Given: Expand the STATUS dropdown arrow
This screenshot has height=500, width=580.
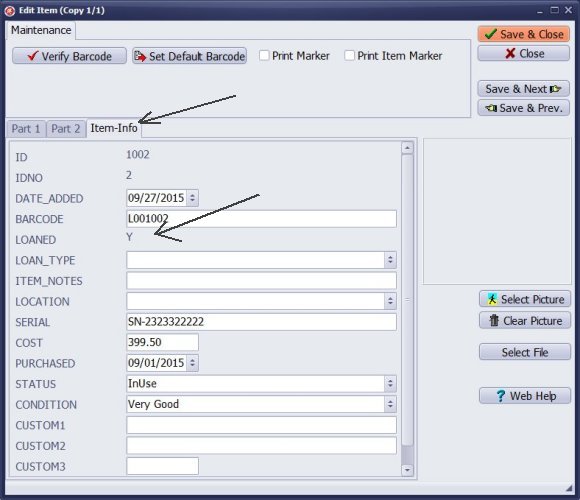Looking at the screenshot, I should pos(390,384).
